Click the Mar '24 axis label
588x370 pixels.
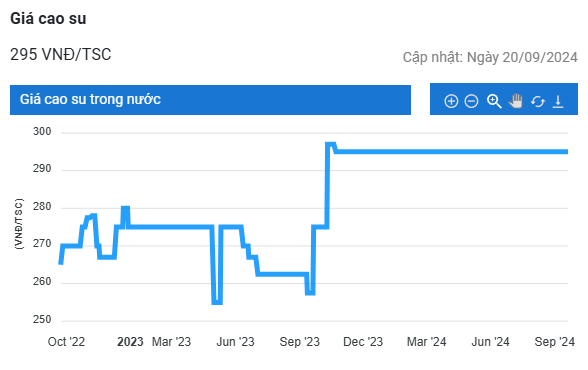tap(426, 342)
